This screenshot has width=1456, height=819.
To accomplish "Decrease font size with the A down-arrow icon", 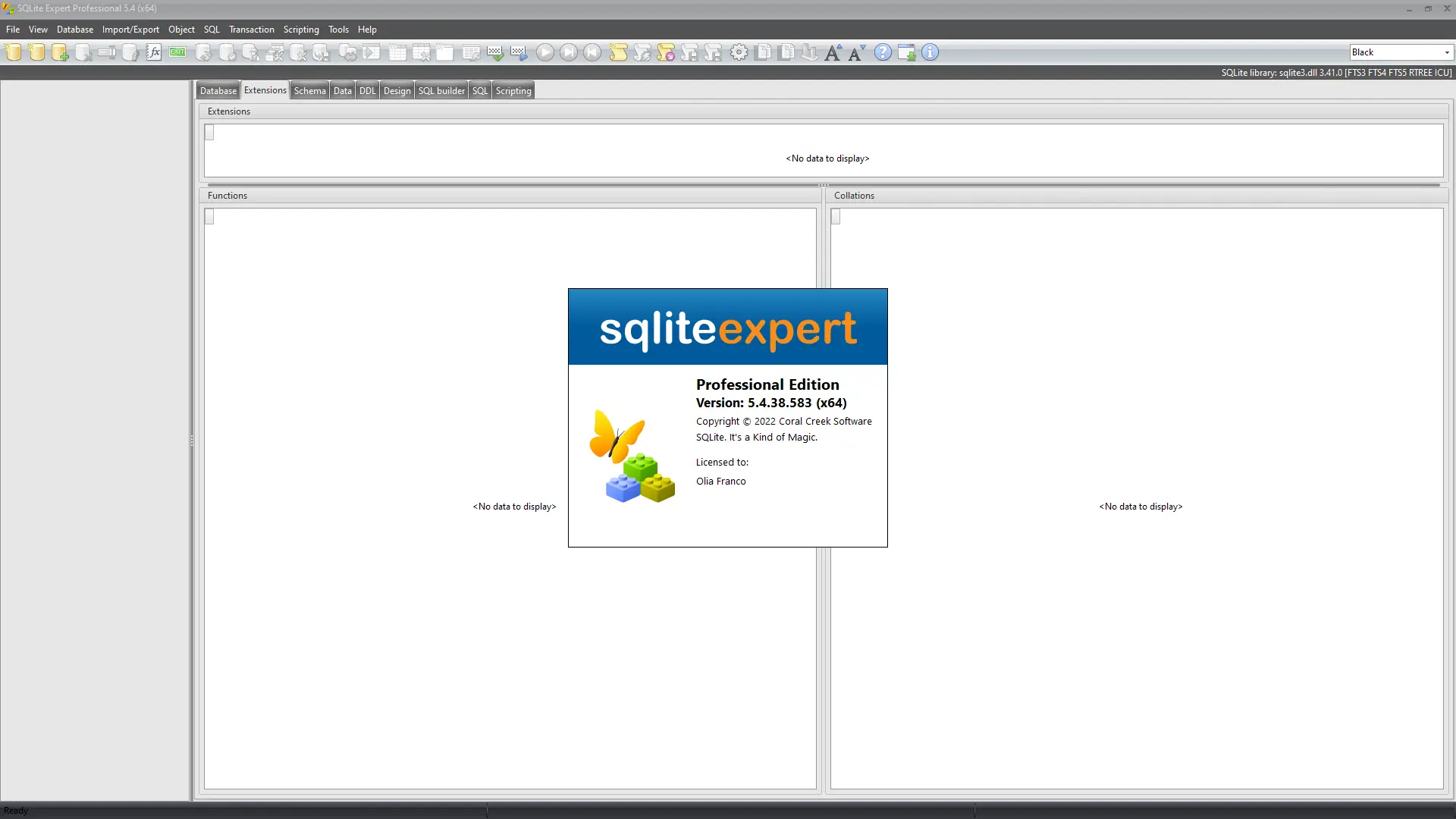I will pos(856,52).
